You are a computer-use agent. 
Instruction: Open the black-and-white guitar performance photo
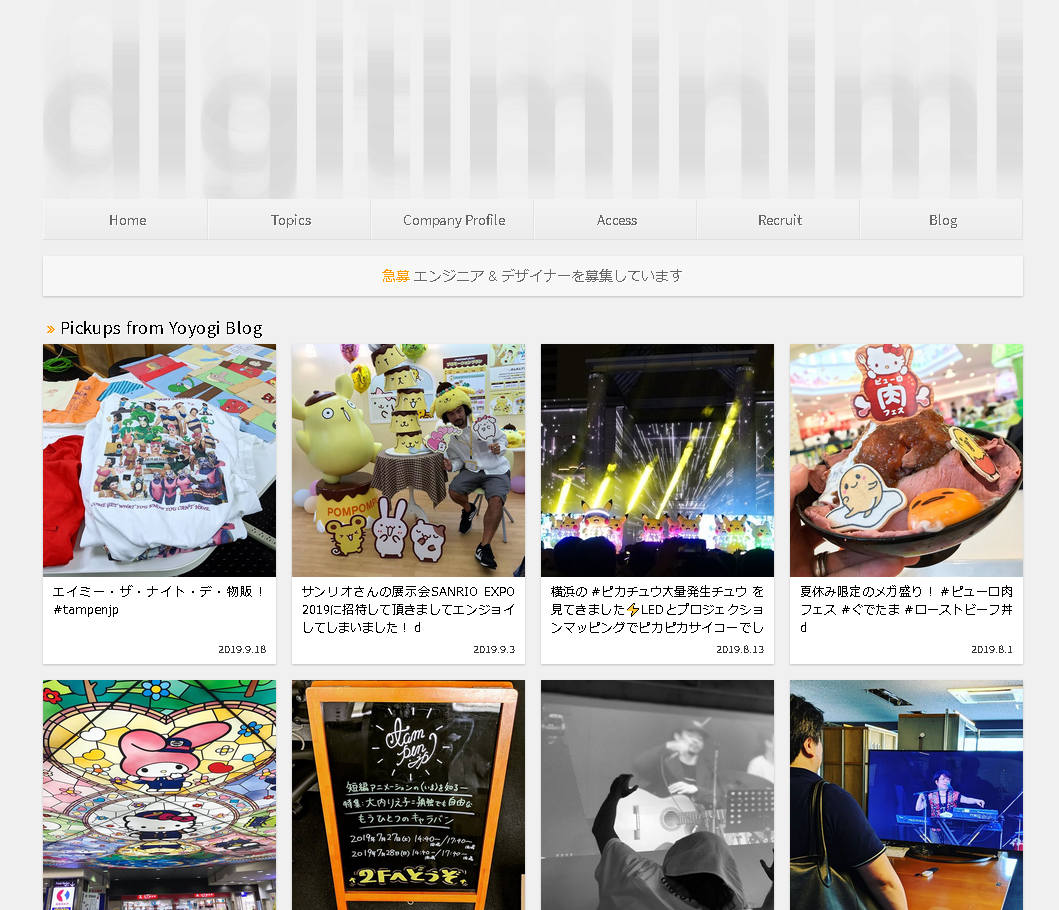pyautogui.click(x=657, y=794)
